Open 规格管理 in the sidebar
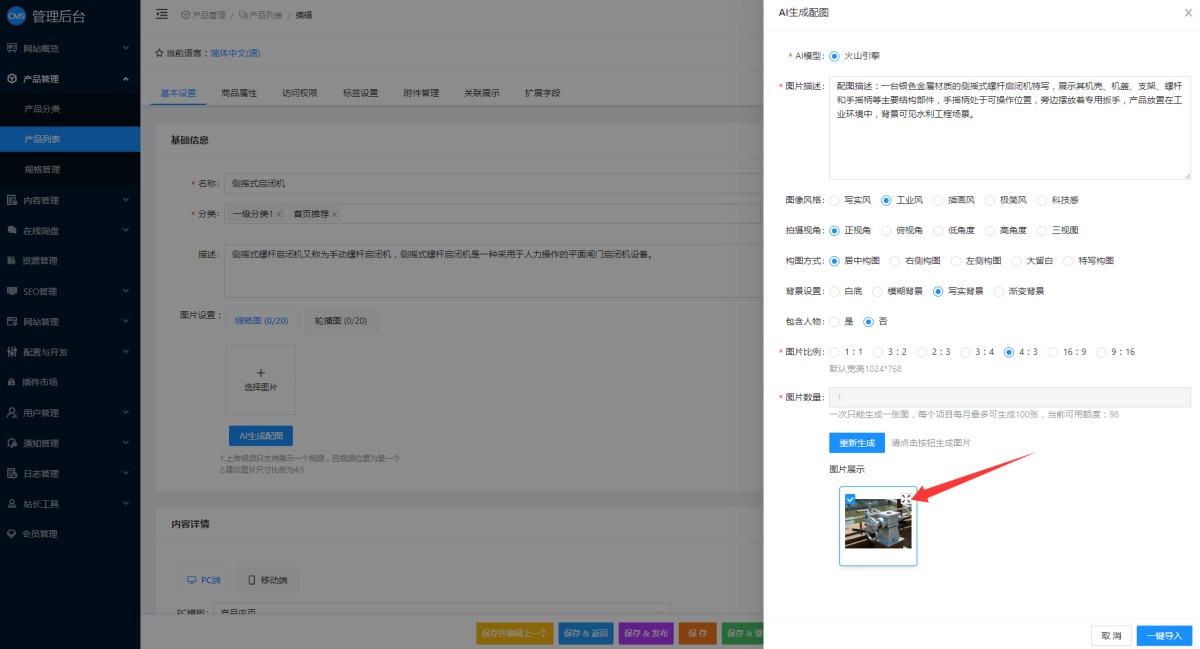This screenshot has width=1200, height=649. click(x=42, y=170)
